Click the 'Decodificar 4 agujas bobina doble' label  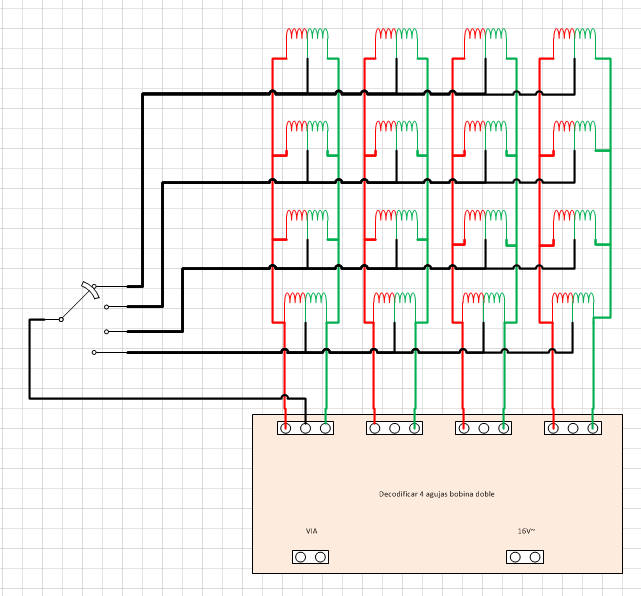[x=437, y=494]
